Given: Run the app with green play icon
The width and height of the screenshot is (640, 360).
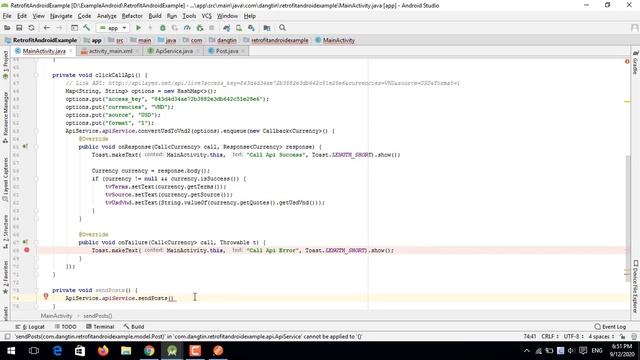Looking at the screenshot, I should (x=138, y=28).
